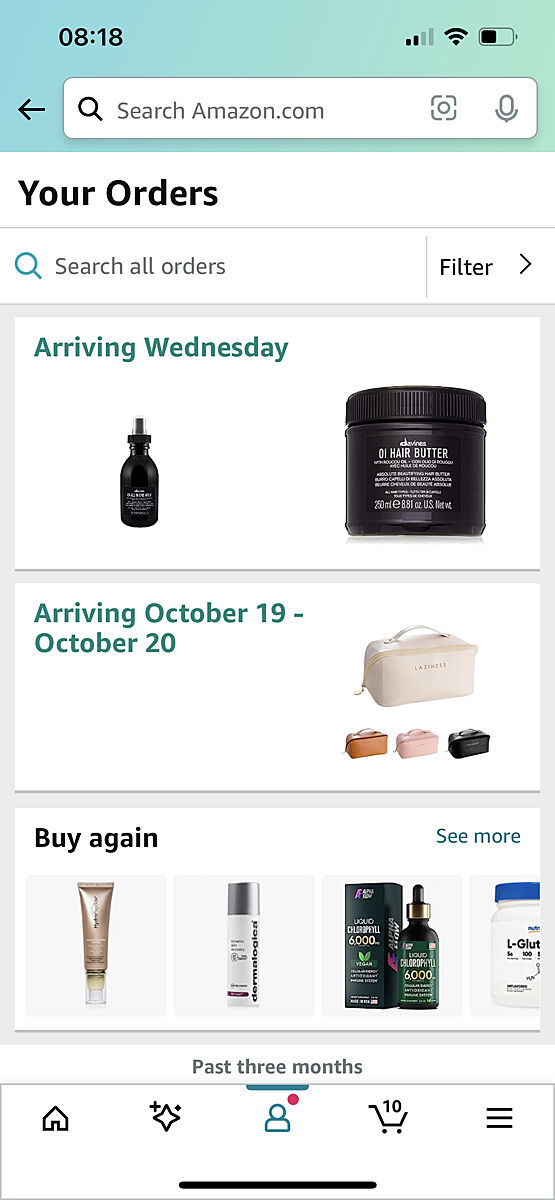Open the sparkle AI assistant icon
Screen dimensions: 555x1200
(x=165, y=1117)
